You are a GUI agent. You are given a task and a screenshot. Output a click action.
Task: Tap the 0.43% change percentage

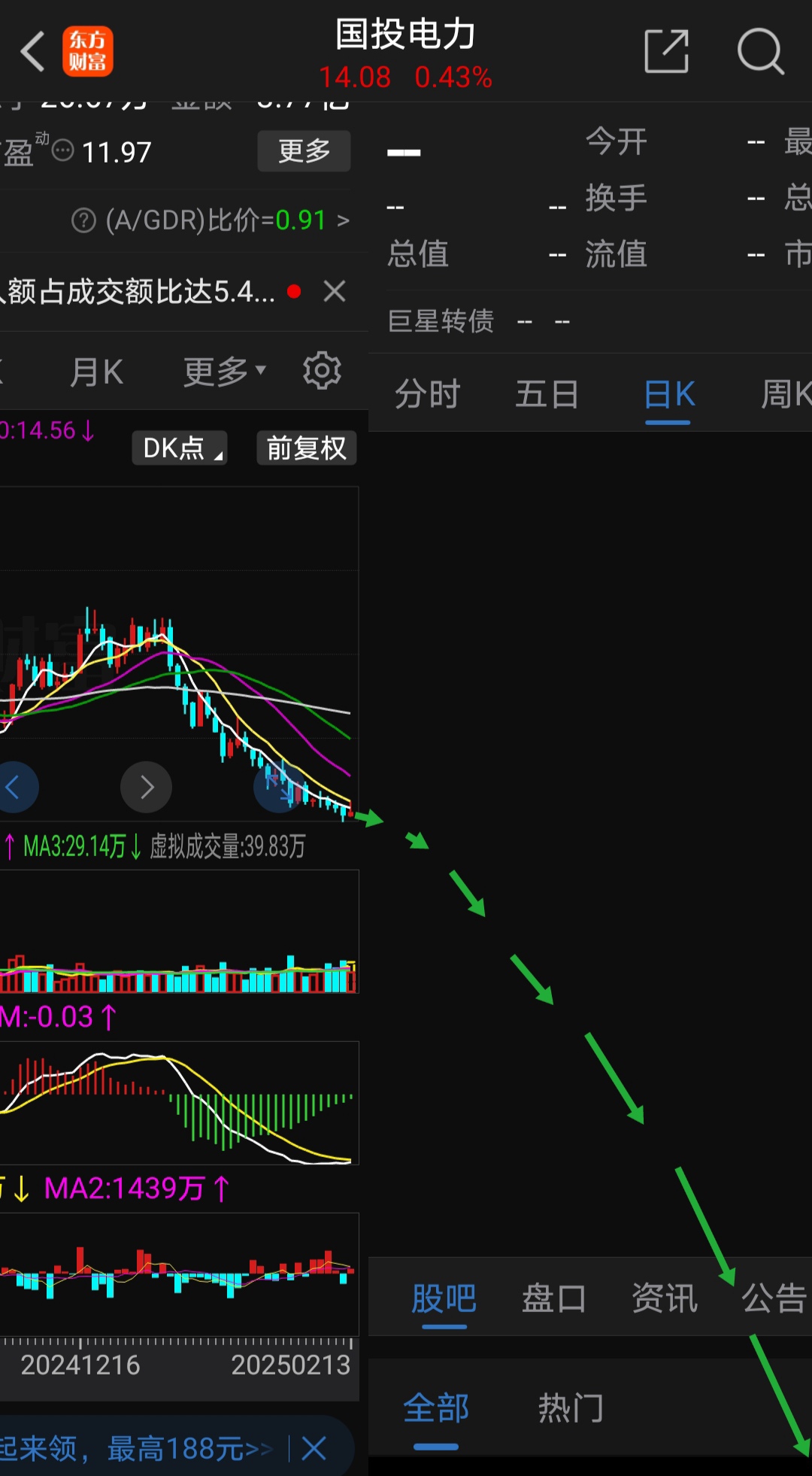453,77
